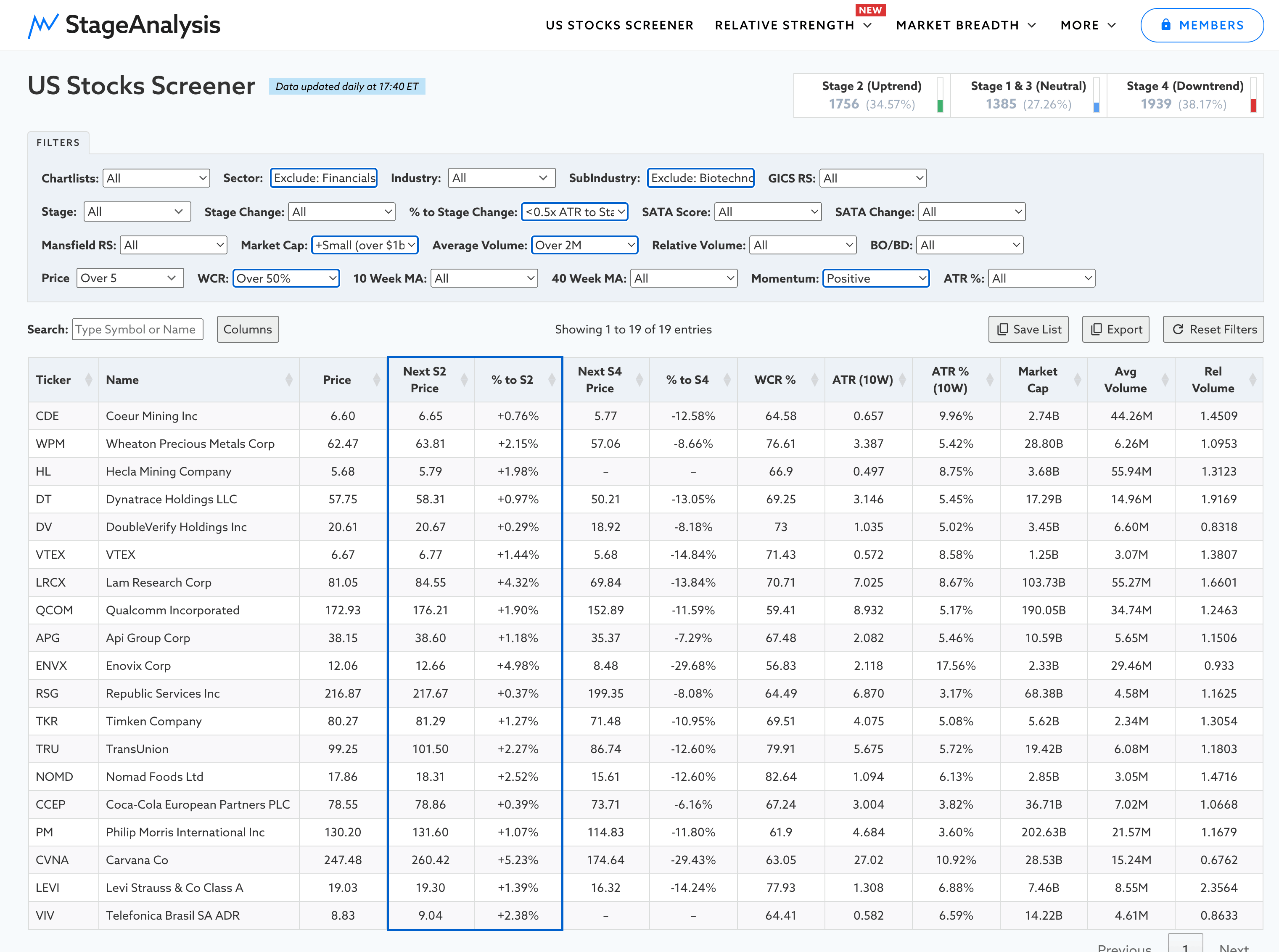Sort by Name column arrows
This screenshot has width=1279, height=952.
coord(289,380)
